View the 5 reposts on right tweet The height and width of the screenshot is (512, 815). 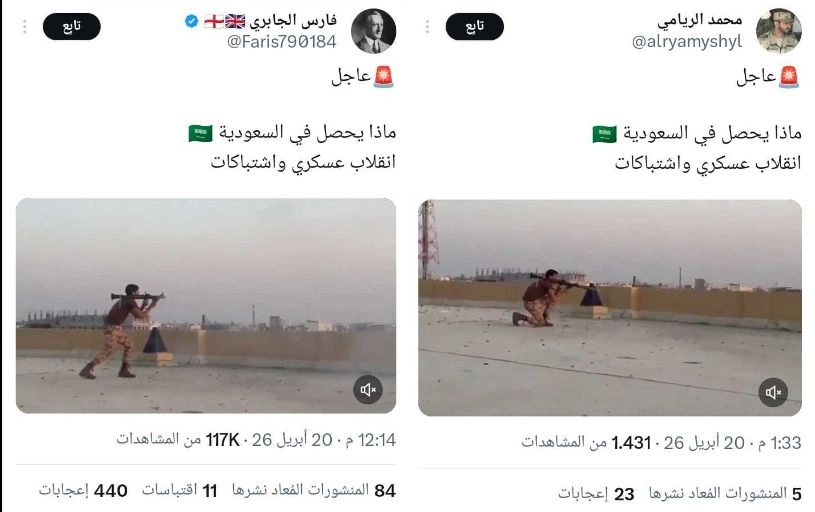(725, 493)
